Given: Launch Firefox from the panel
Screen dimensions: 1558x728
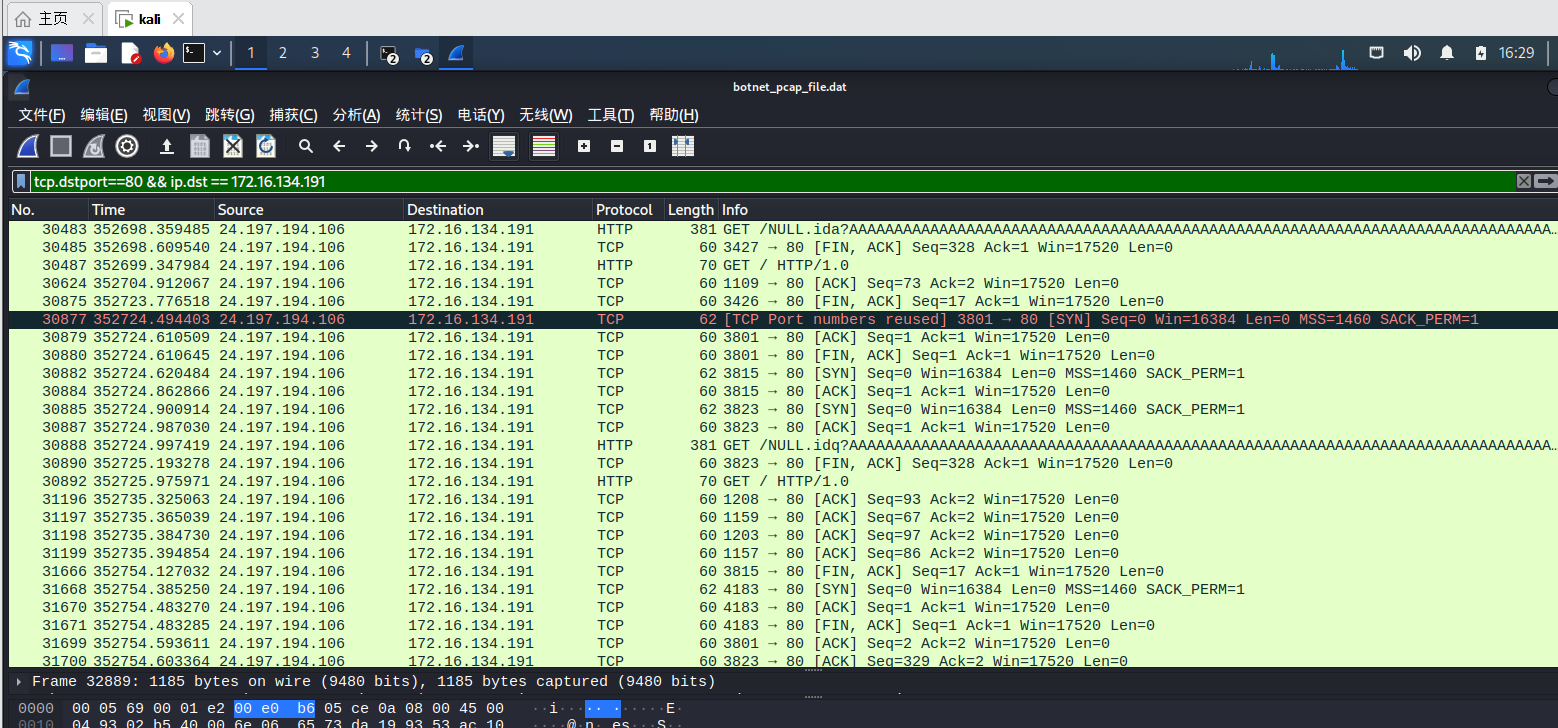Looking at the screenshot, I should coord(164,53).
